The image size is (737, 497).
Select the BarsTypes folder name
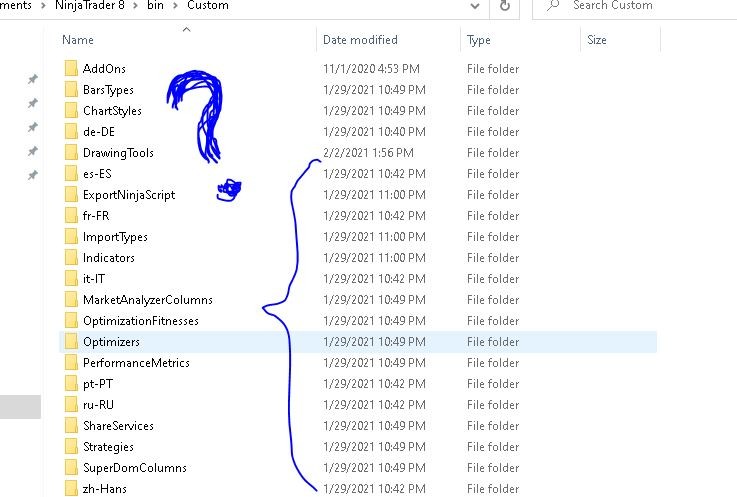[x=108, y=90]
